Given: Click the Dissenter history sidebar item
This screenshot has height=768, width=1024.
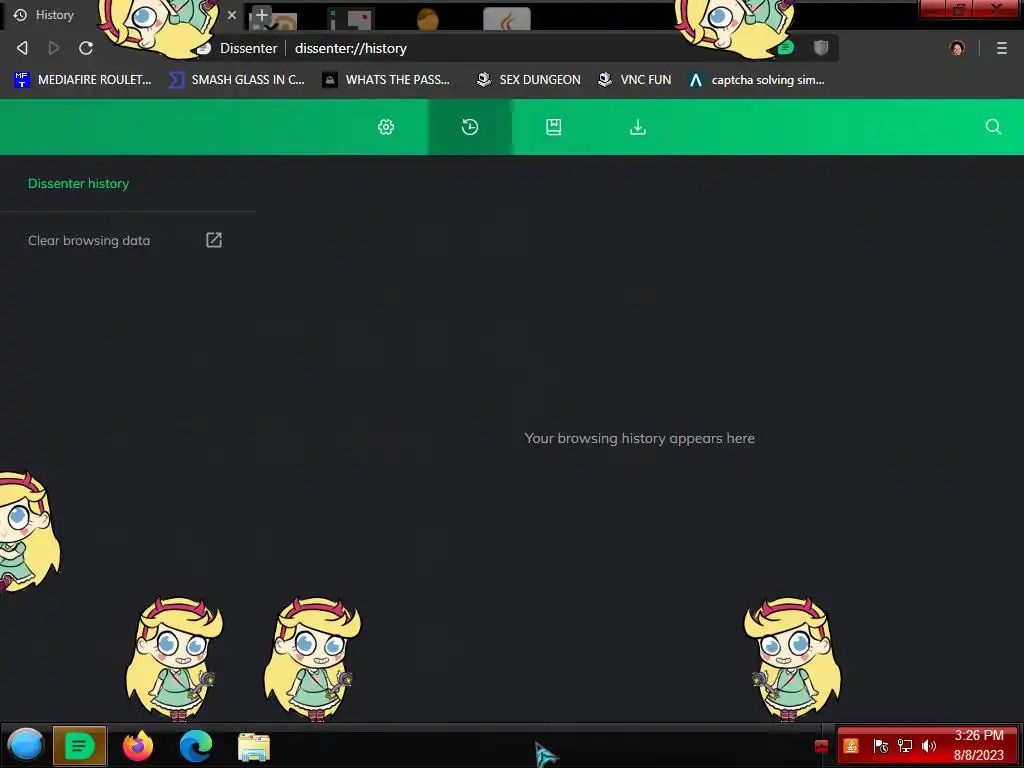Looking at the screenshot, I should (78, 184).
